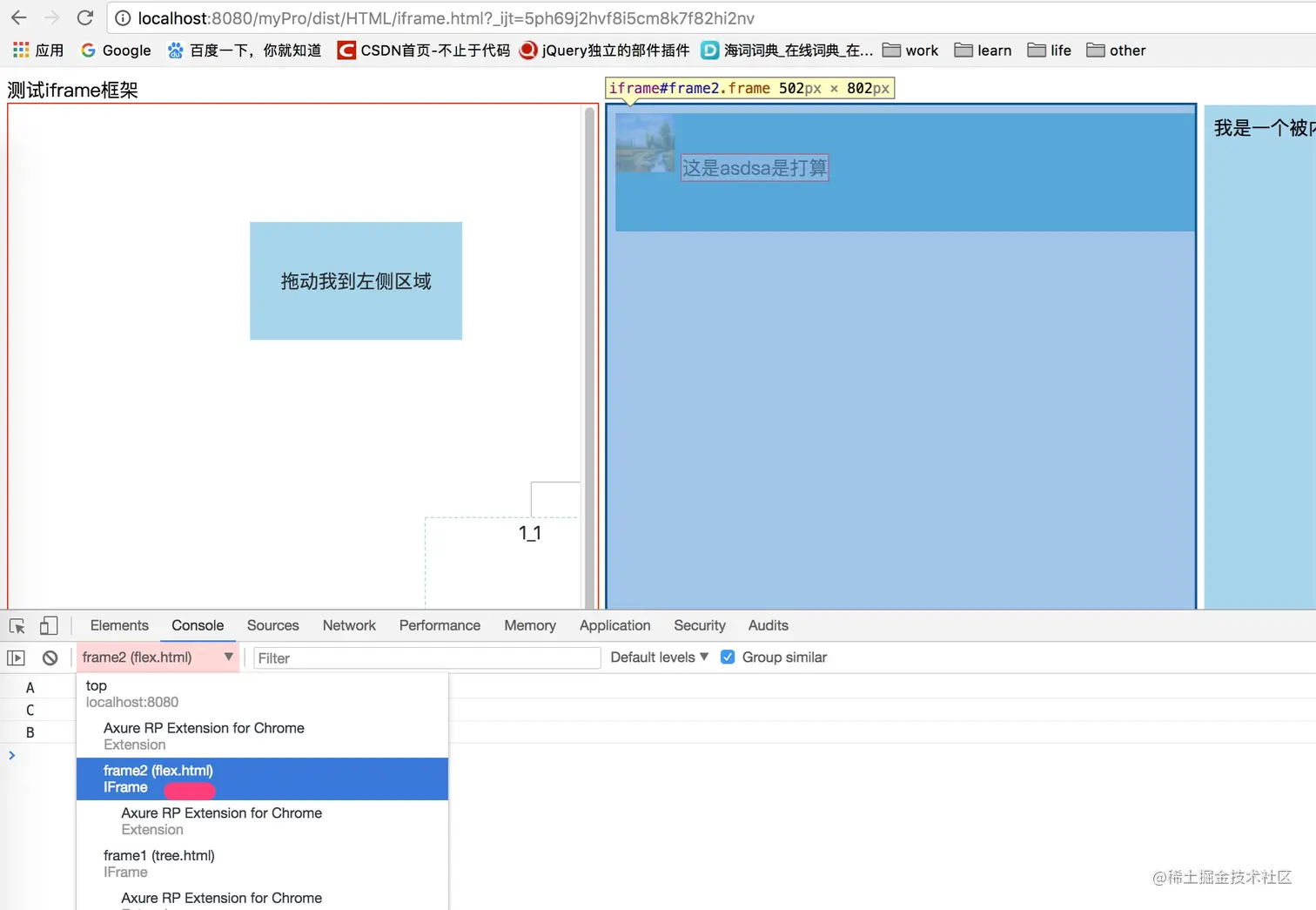This screenshot has height=910, width=1316.
Task: Select frame2 (flex.html) IFrame context
Action: click(x=262, y=779)
